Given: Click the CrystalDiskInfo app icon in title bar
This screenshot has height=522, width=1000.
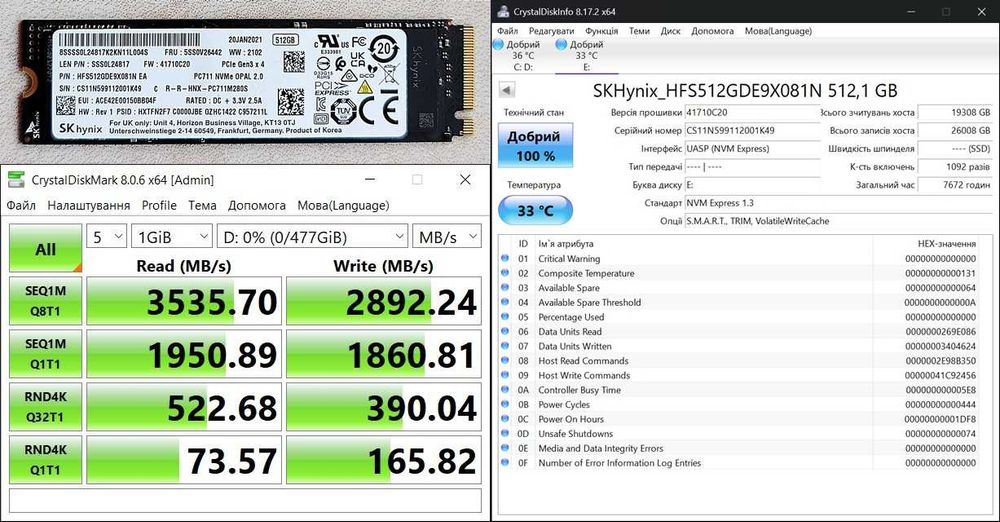Looking at the screenshot, I should pos(503,11).
